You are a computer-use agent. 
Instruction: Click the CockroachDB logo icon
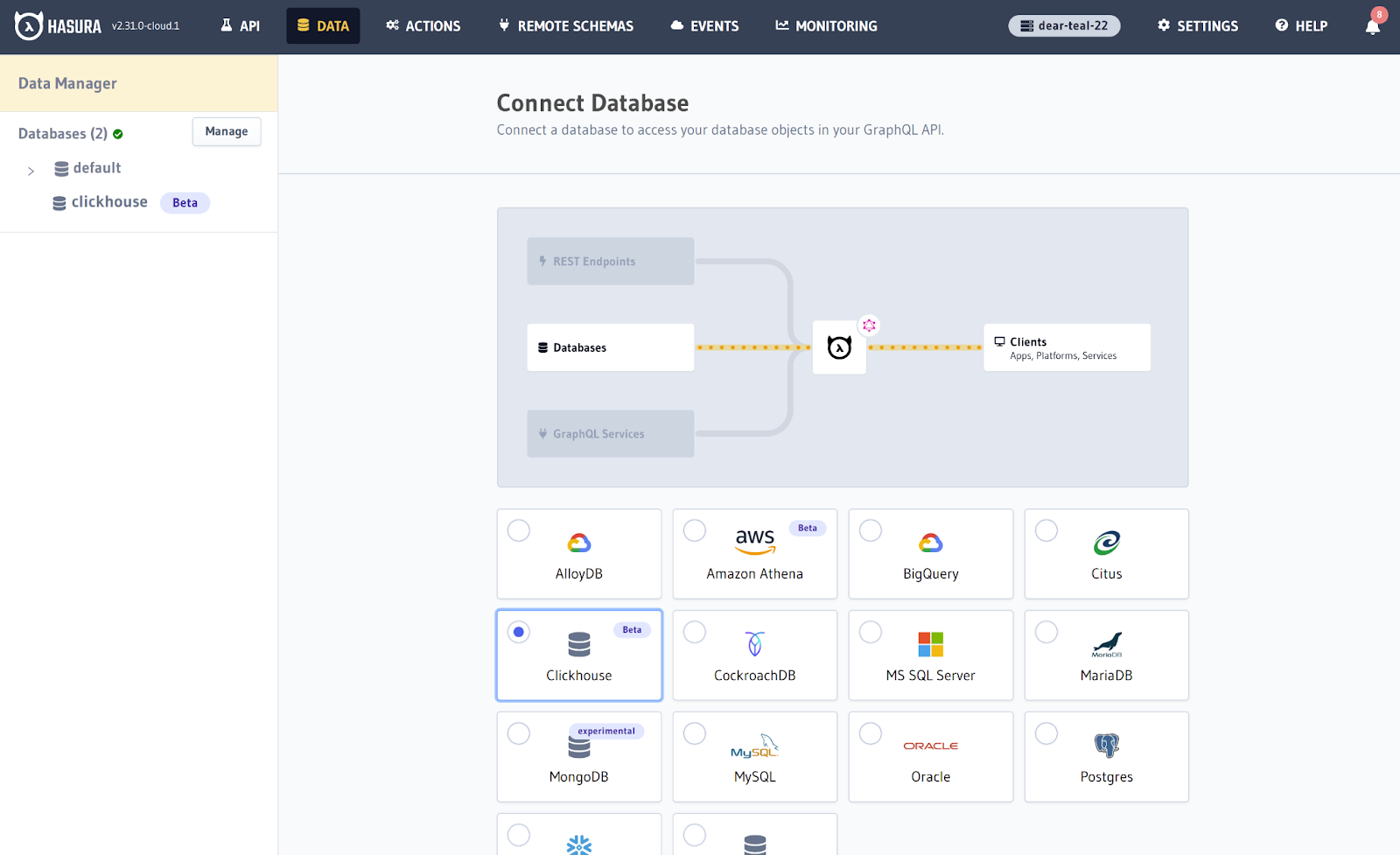(x=755, y=644)
